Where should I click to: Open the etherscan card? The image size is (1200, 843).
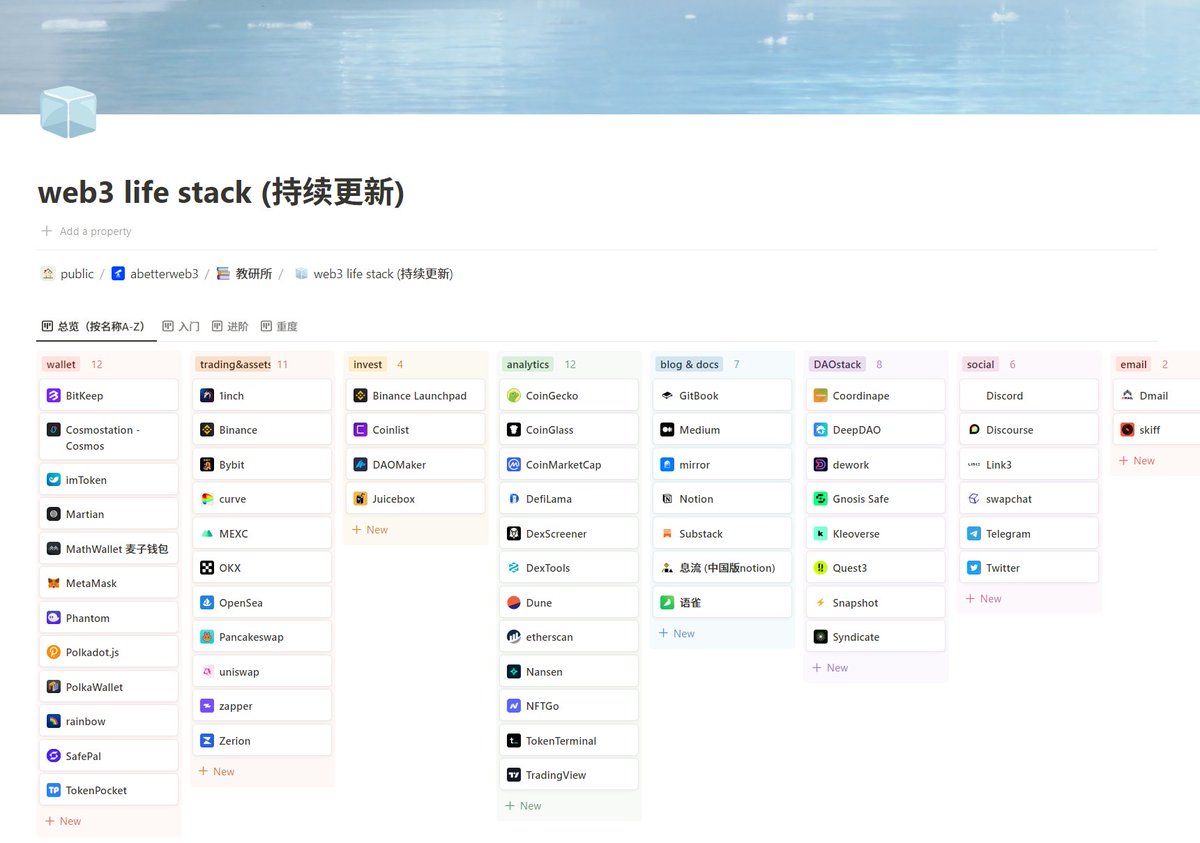tap(569, 637)
